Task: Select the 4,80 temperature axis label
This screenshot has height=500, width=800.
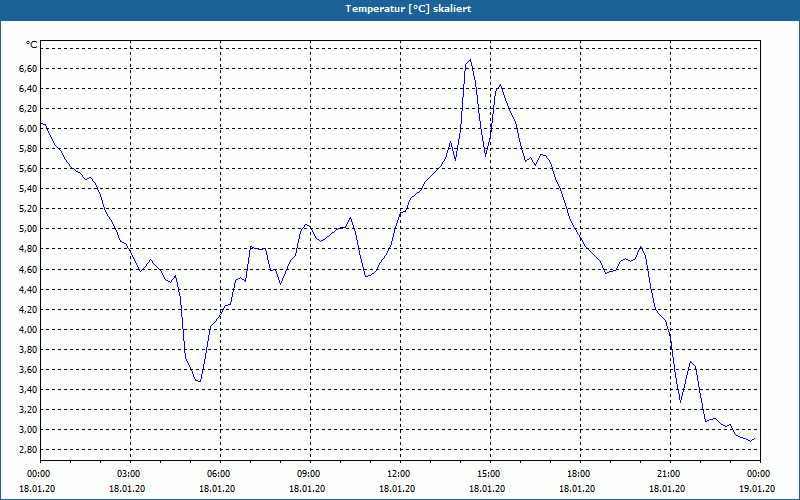Action: tap(28, 249)
